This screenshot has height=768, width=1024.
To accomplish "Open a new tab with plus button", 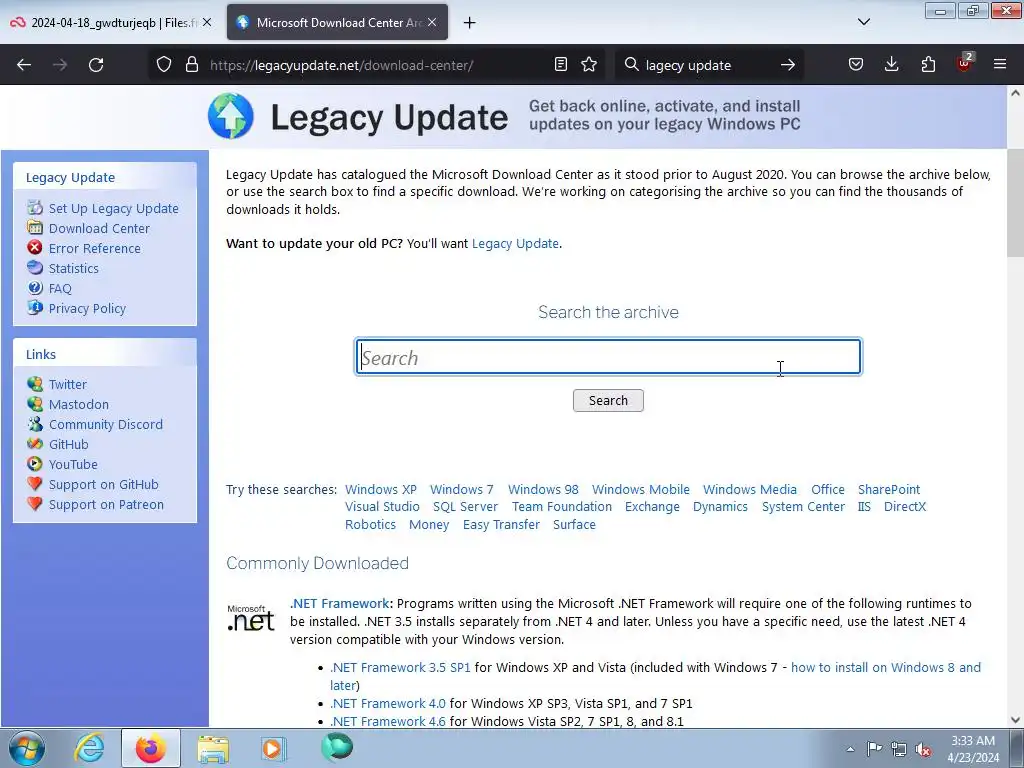I will (x=470, y=23).
